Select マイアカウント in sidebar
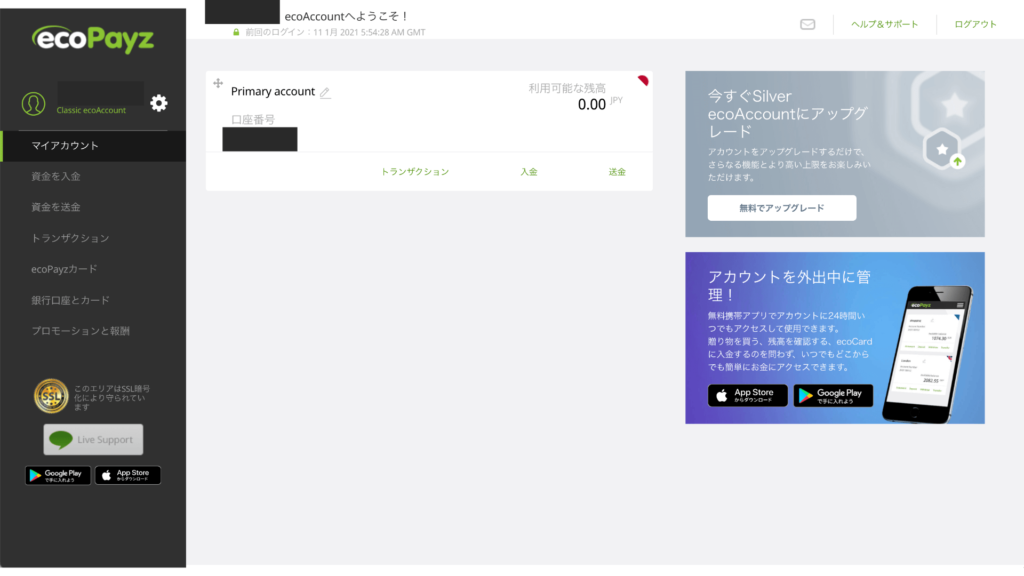1024x576 pixels. coord(93,146)
